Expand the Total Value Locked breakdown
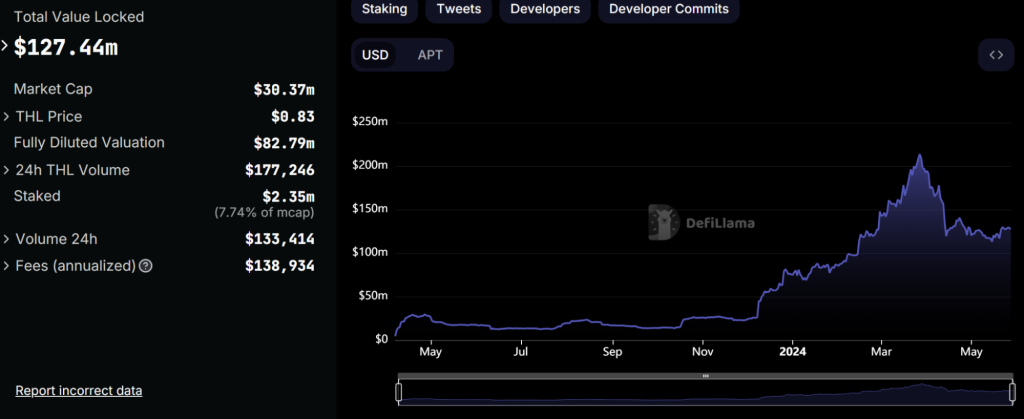Viewport: 1024px width, 419px height. point(5,45)
